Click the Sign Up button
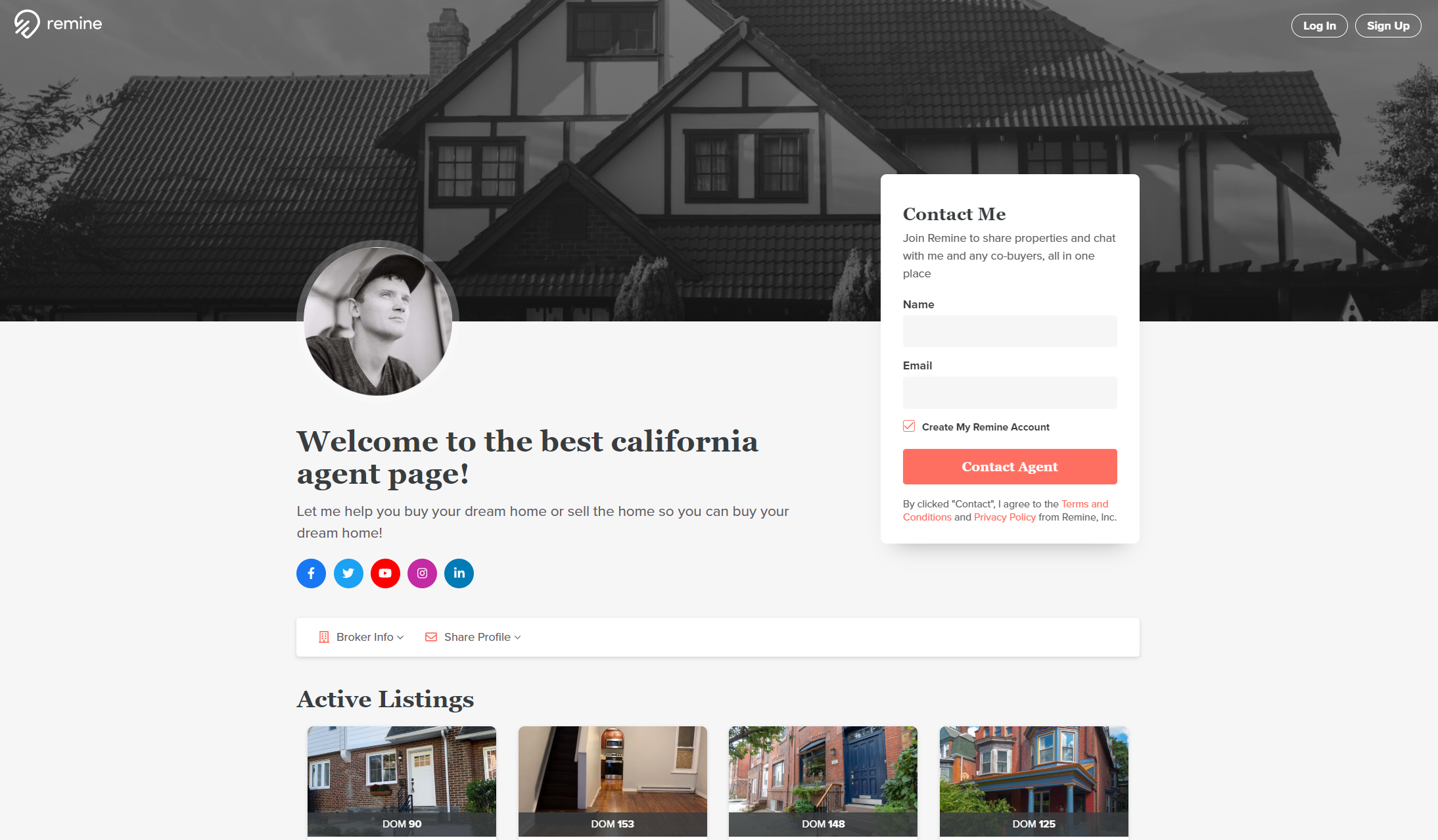Image resolution: width=1438 pixels, height=840 pixels. pyautogui.click(x=1388, y=26)
